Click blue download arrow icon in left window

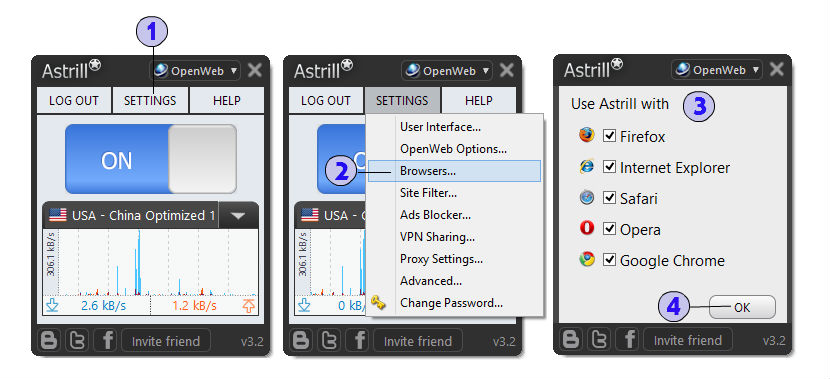[52, 305]
